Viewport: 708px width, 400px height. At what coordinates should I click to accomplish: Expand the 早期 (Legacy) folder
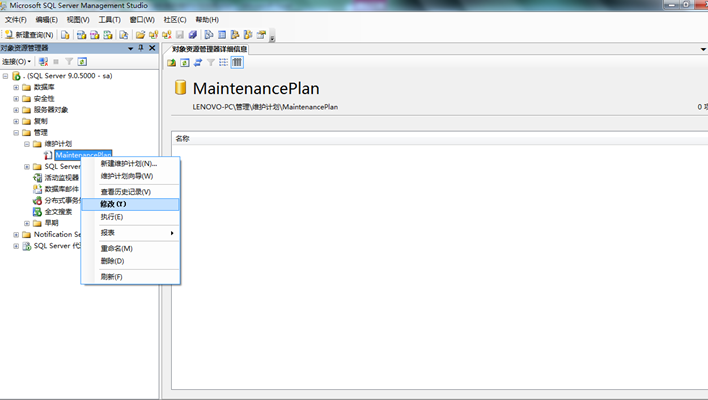click(x=27, y=223)
